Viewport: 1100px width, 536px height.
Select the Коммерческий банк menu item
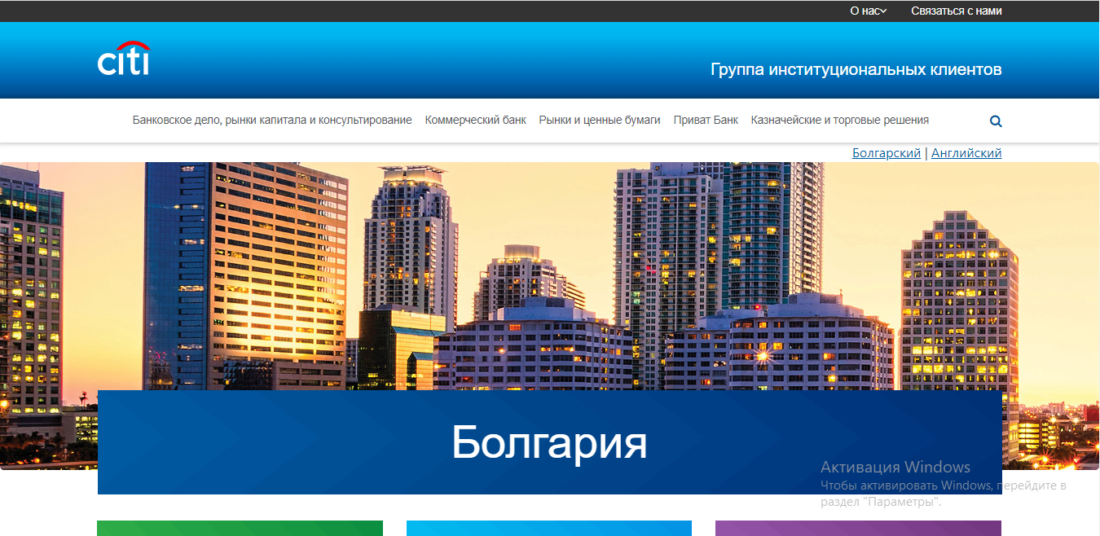click(x=475, y=120)
